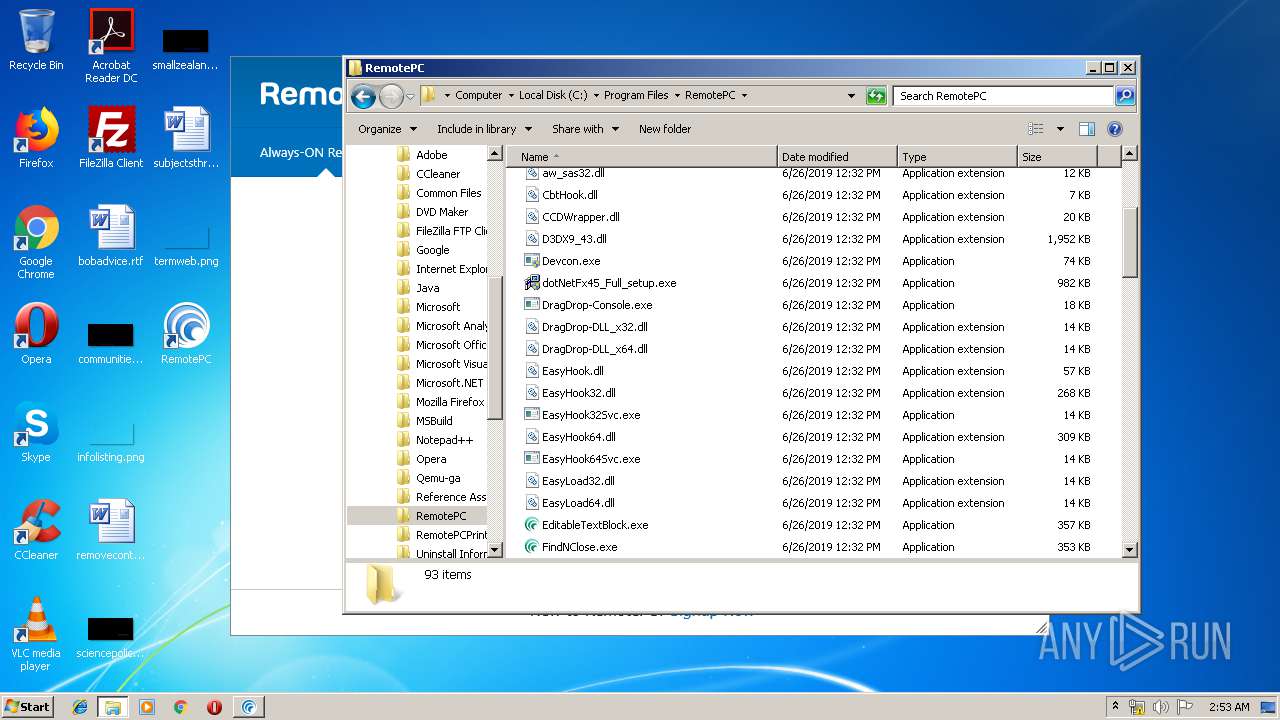Screen dimensions: 1280x720
Task: Open the Firefox desktop icon
Action: click(x=36, y=138)
